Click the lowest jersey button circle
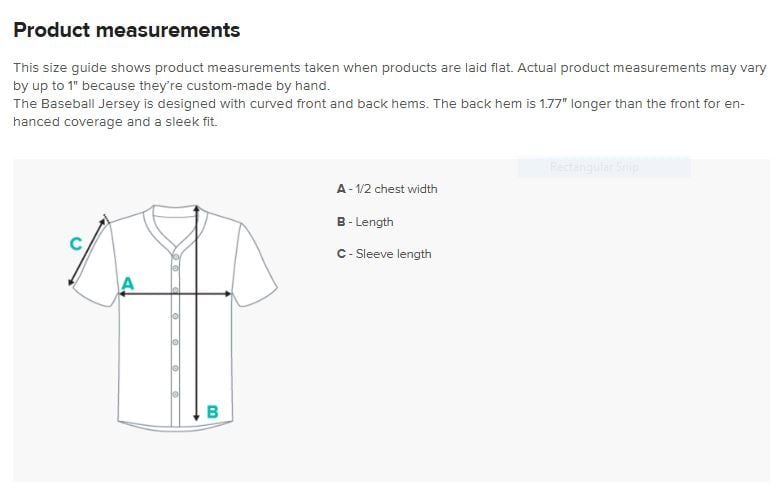The width and height of the screenshot is (783, 501). point(176,394)
